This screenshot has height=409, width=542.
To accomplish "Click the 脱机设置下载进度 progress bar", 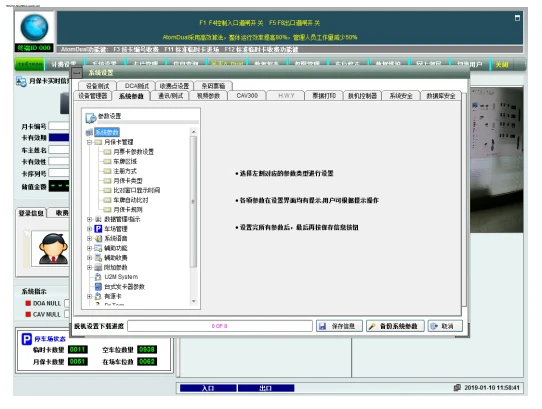I will 220,326.
